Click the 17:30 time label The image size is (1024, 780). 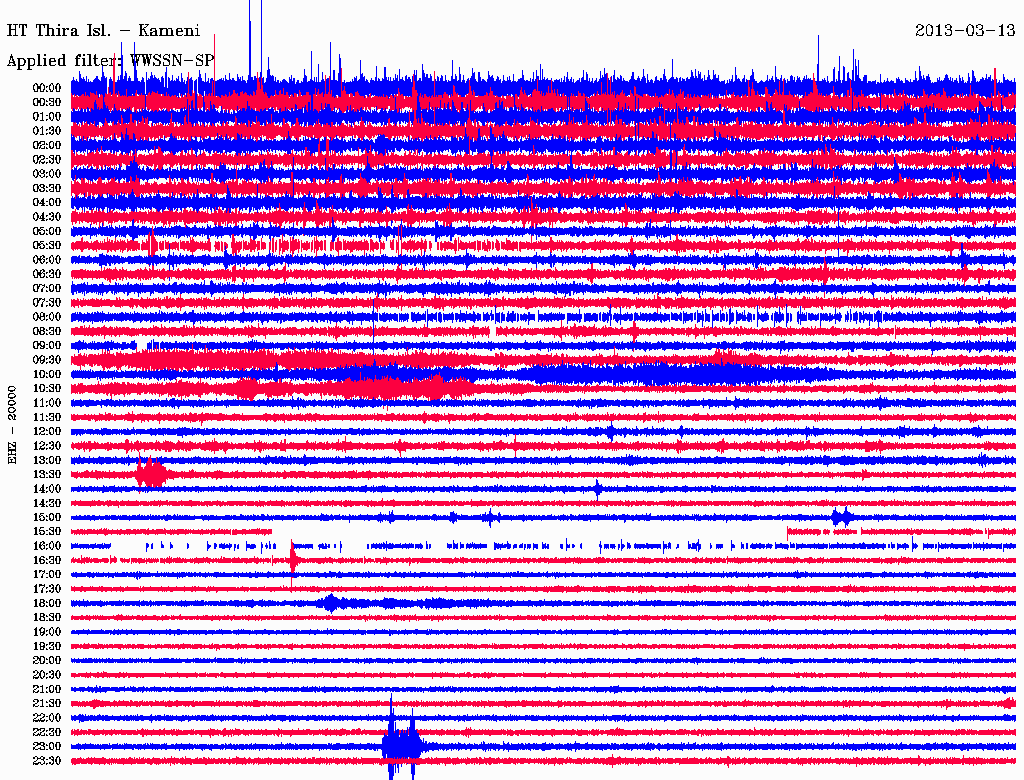point(47,589)
